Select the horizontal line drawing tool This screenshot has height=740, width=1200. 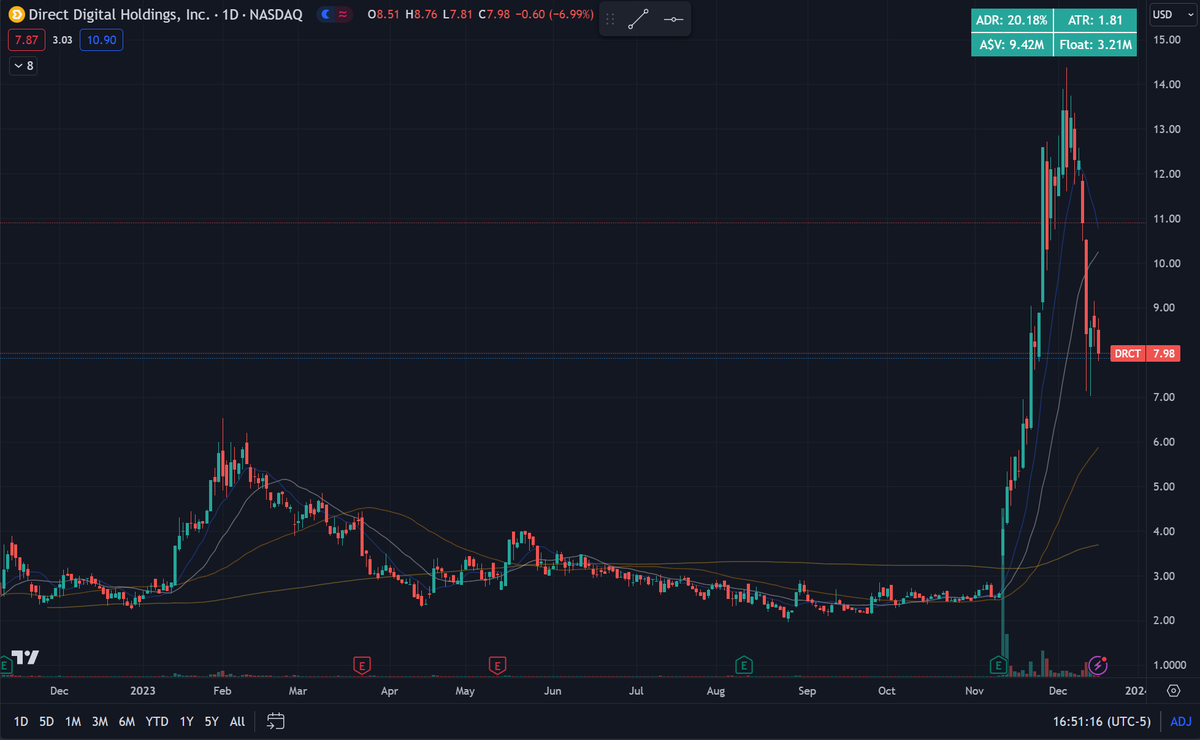[674, 19]
